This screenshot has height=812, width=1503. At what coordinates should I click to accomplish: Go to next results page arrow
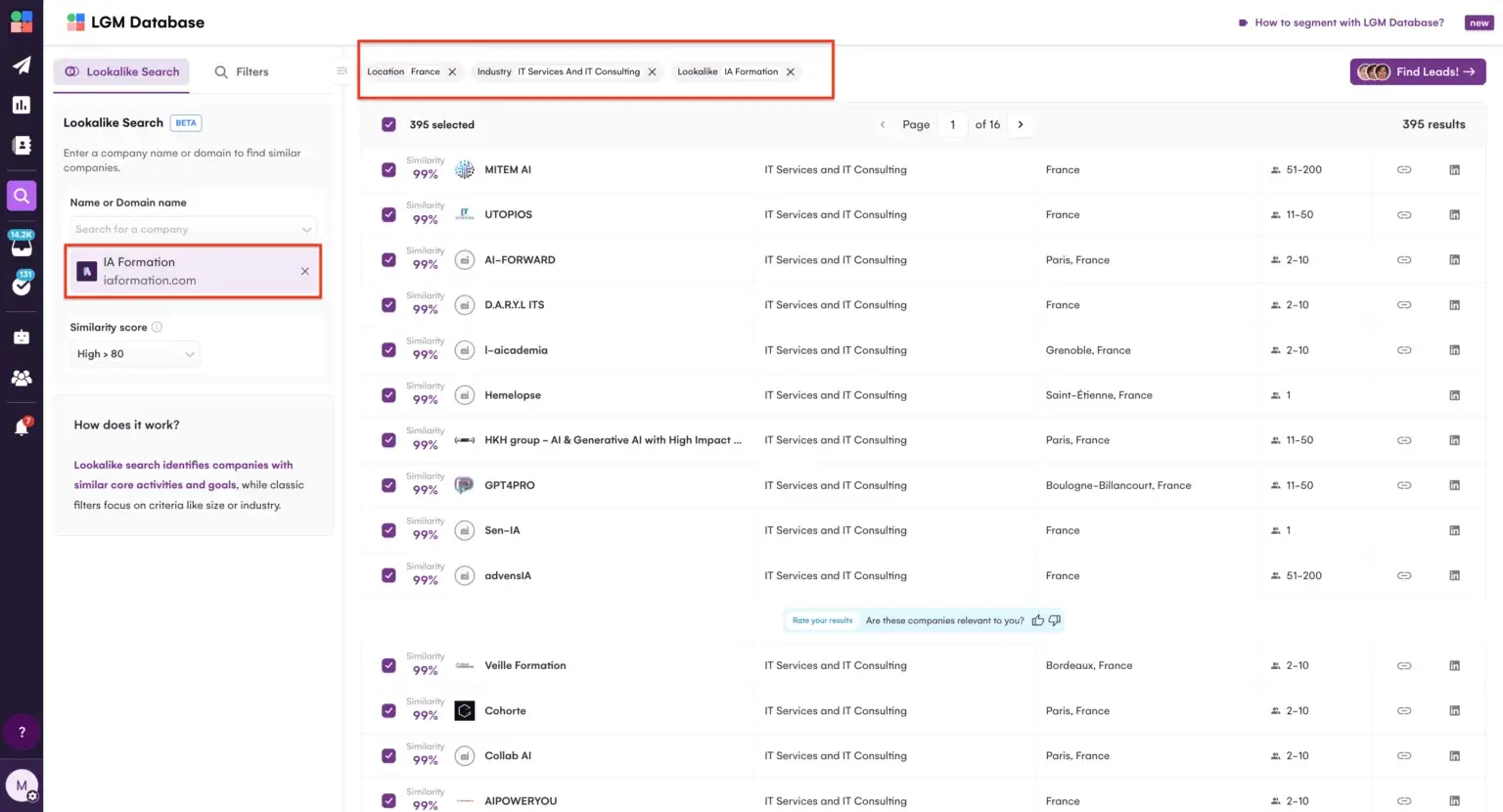[x=1021, y=124]
